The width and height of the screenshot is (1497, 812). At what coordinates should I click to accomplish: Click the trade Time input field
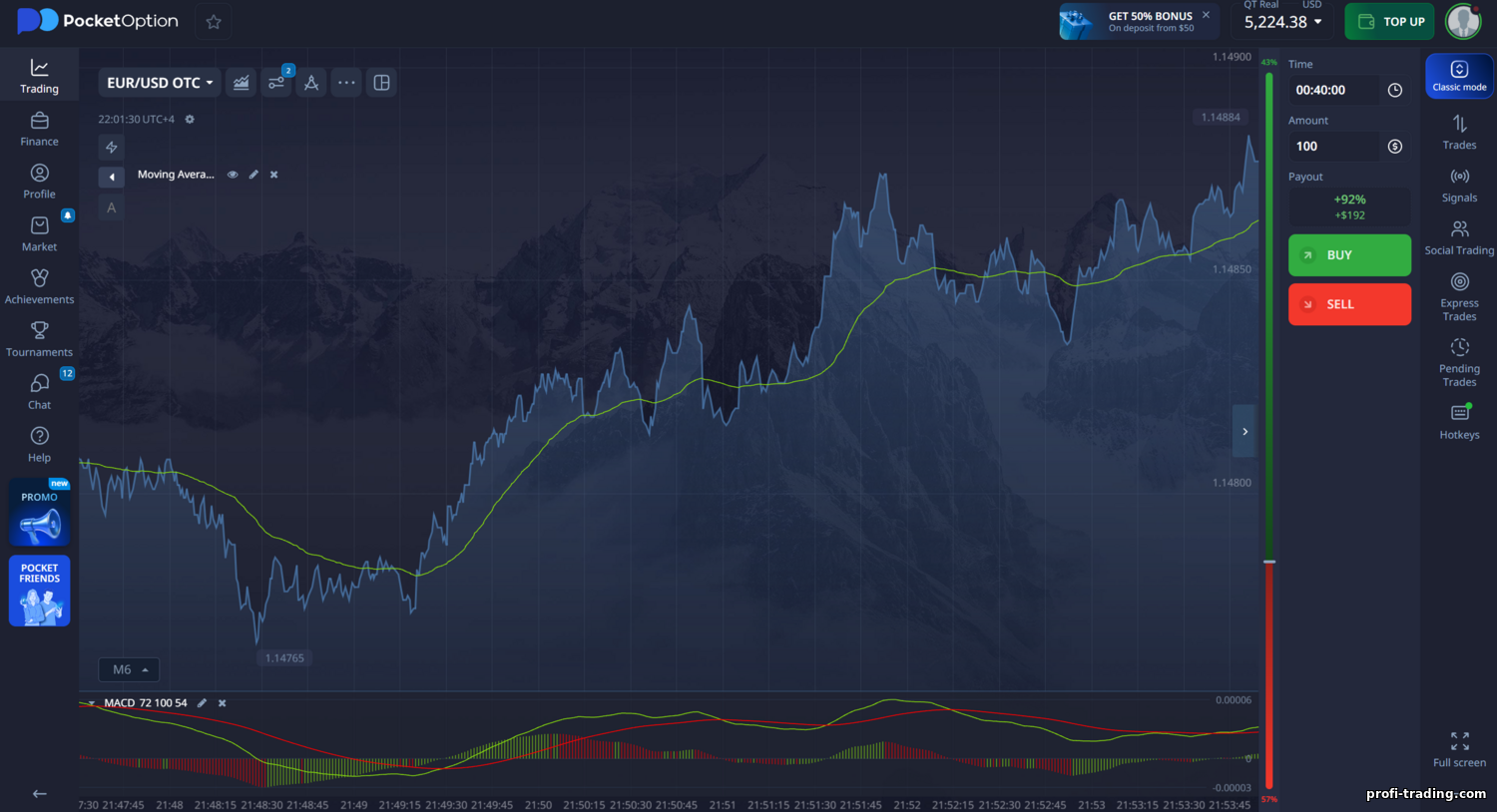[1333, 90]
